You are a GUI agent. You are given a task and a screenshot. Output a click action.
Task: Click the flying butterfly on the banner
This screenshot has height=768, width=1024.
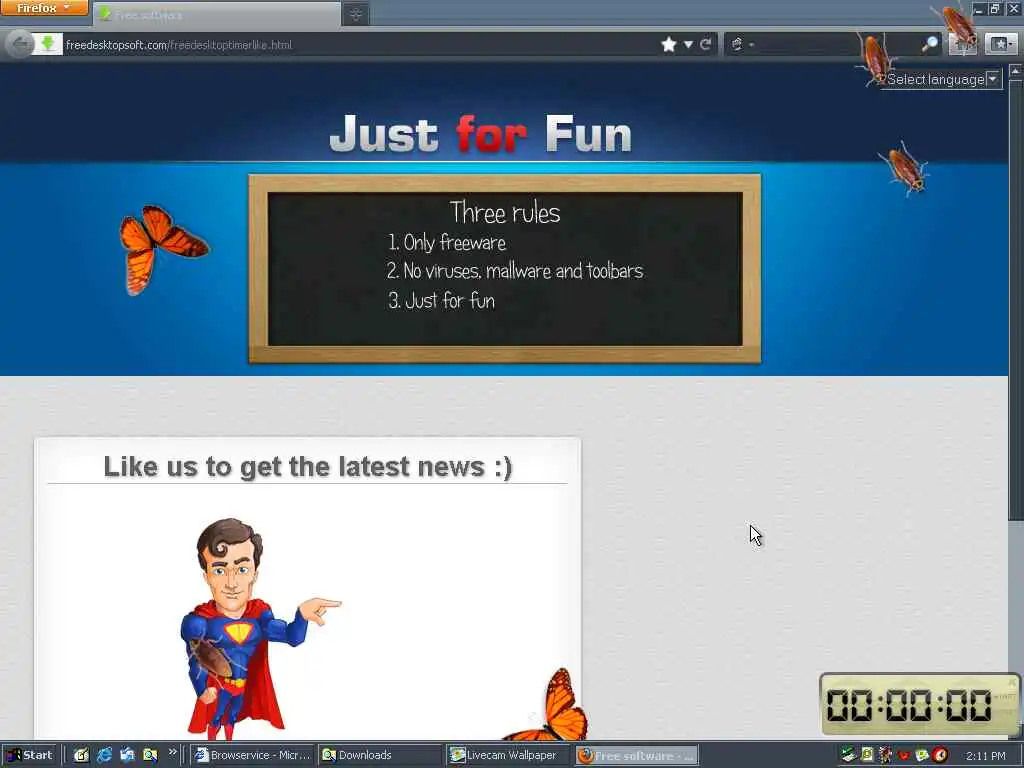click(x=163, y=249)
